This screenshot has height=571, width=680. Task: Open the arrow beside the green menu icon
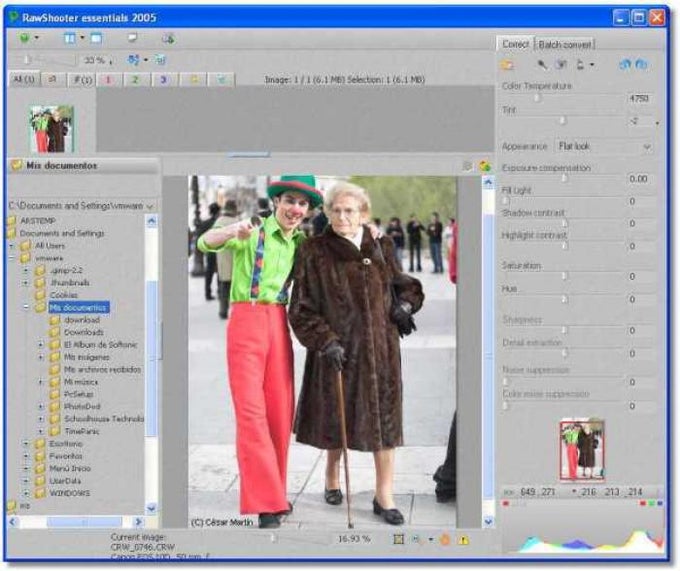click(36, 38)
